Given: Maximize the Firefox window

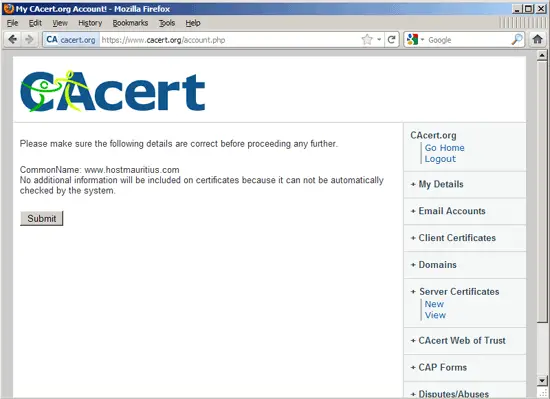Looking at the screenshot, I should [528, 9].
